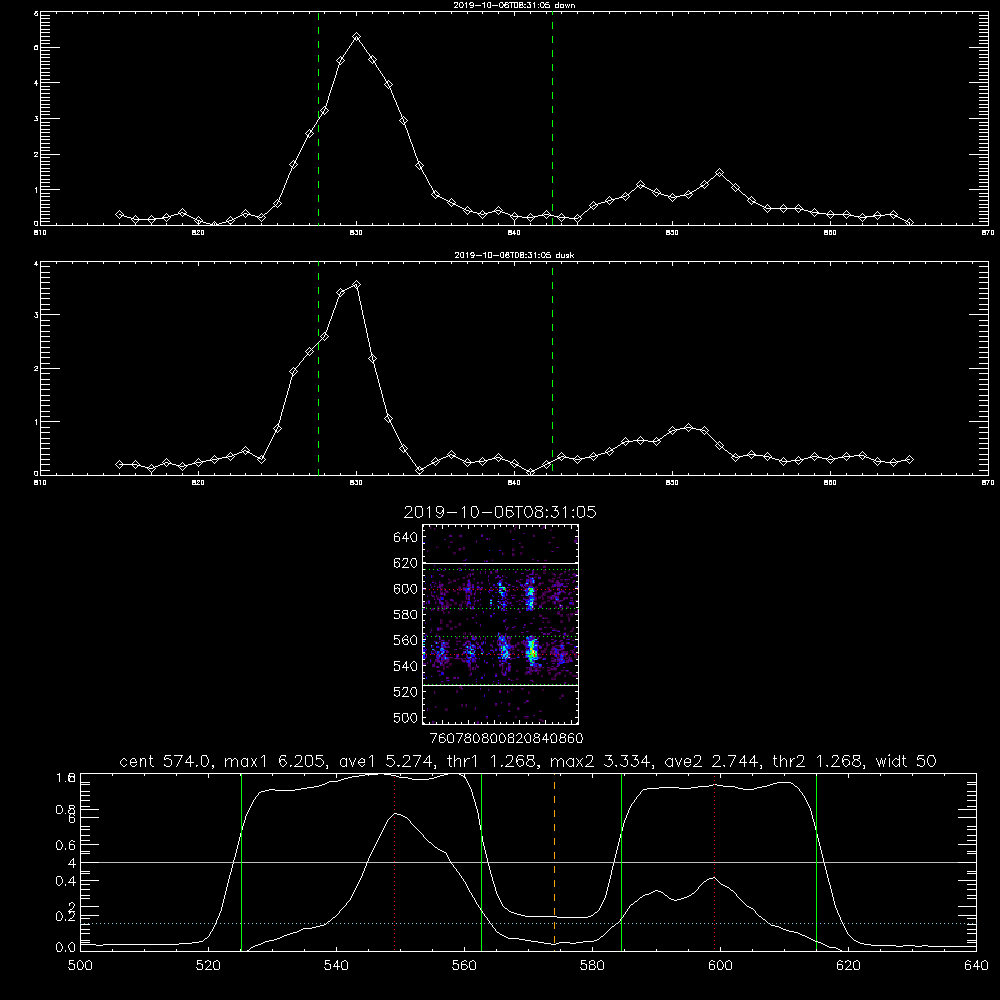1000x1000 pixels.
Task: Click the red dotted line near 549 in bottom plot
Action: point(395,861)
